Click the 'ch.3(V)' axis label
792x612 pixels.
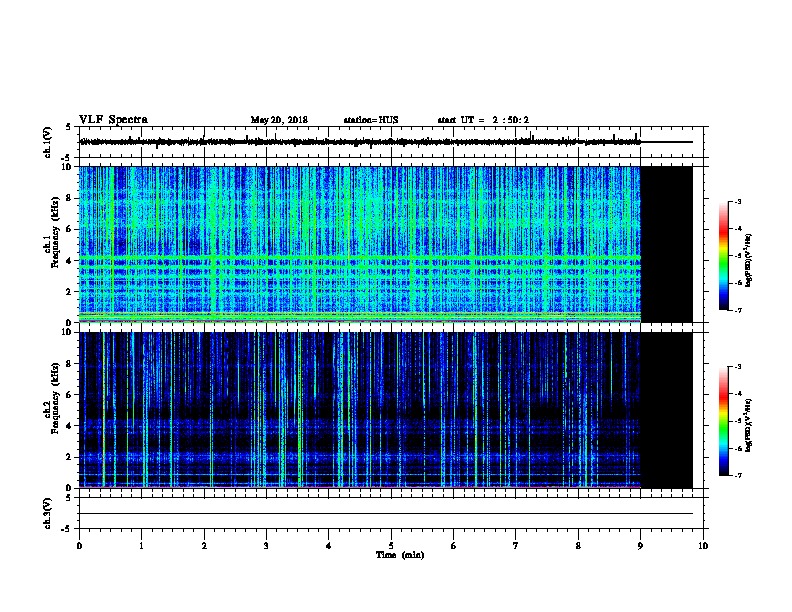pyautogui.click(x=47, y=513)
